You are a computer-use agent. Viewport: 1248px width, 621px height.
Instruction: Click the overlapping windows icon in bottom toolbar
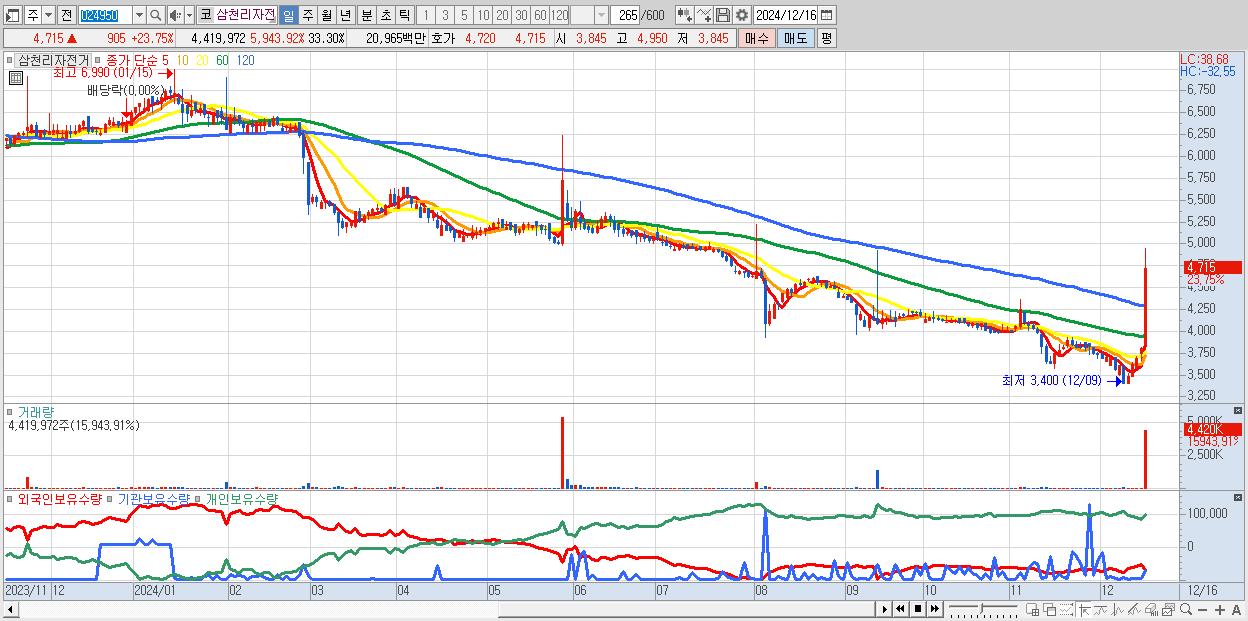tap(1050, 609)
